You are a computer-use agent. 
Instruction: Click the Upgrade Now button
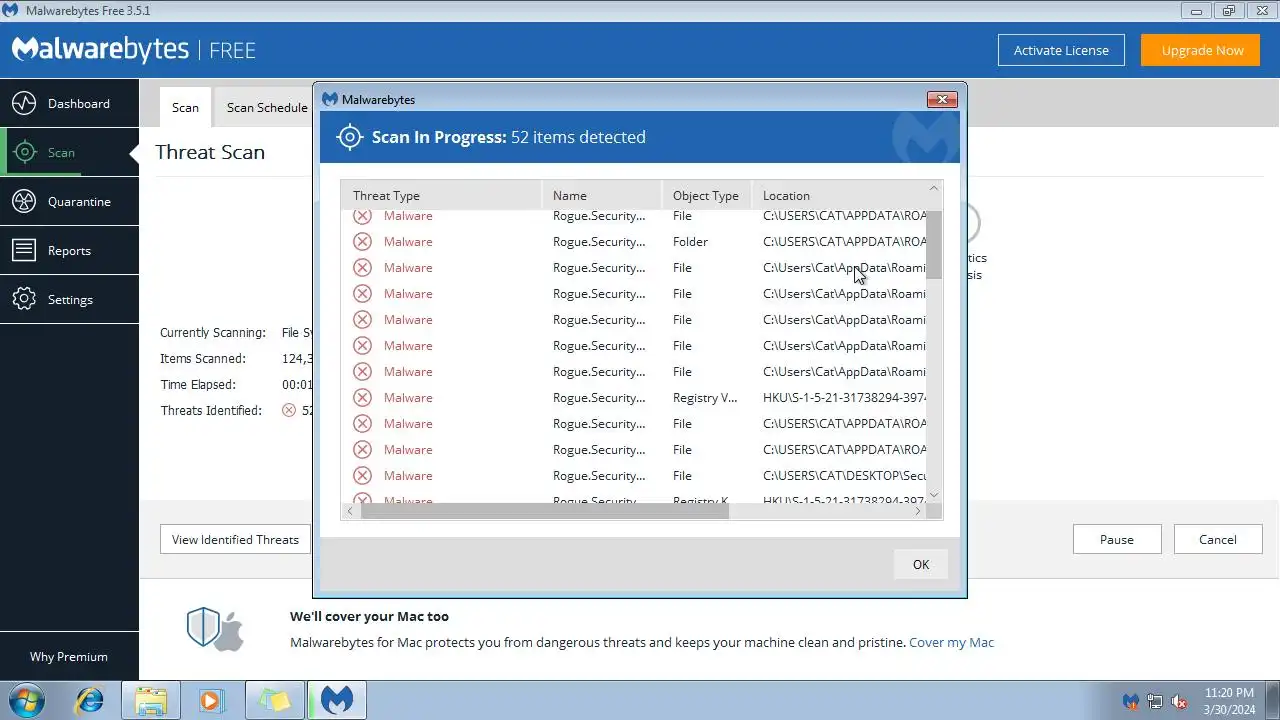tap(1203, 50)
